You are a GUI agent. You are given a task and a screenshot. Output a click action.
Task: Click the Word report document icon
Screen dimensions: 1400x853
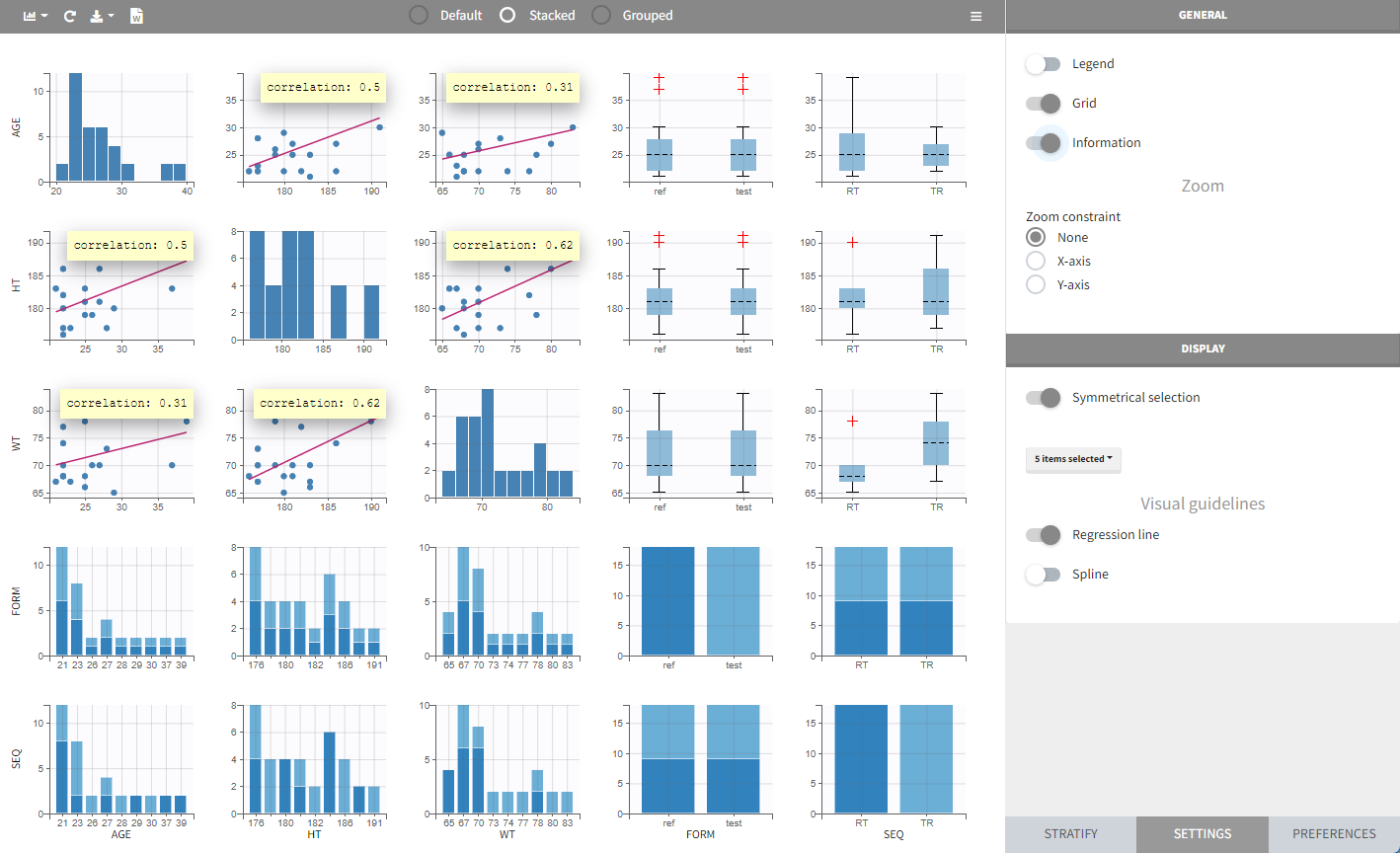point(137,16)
